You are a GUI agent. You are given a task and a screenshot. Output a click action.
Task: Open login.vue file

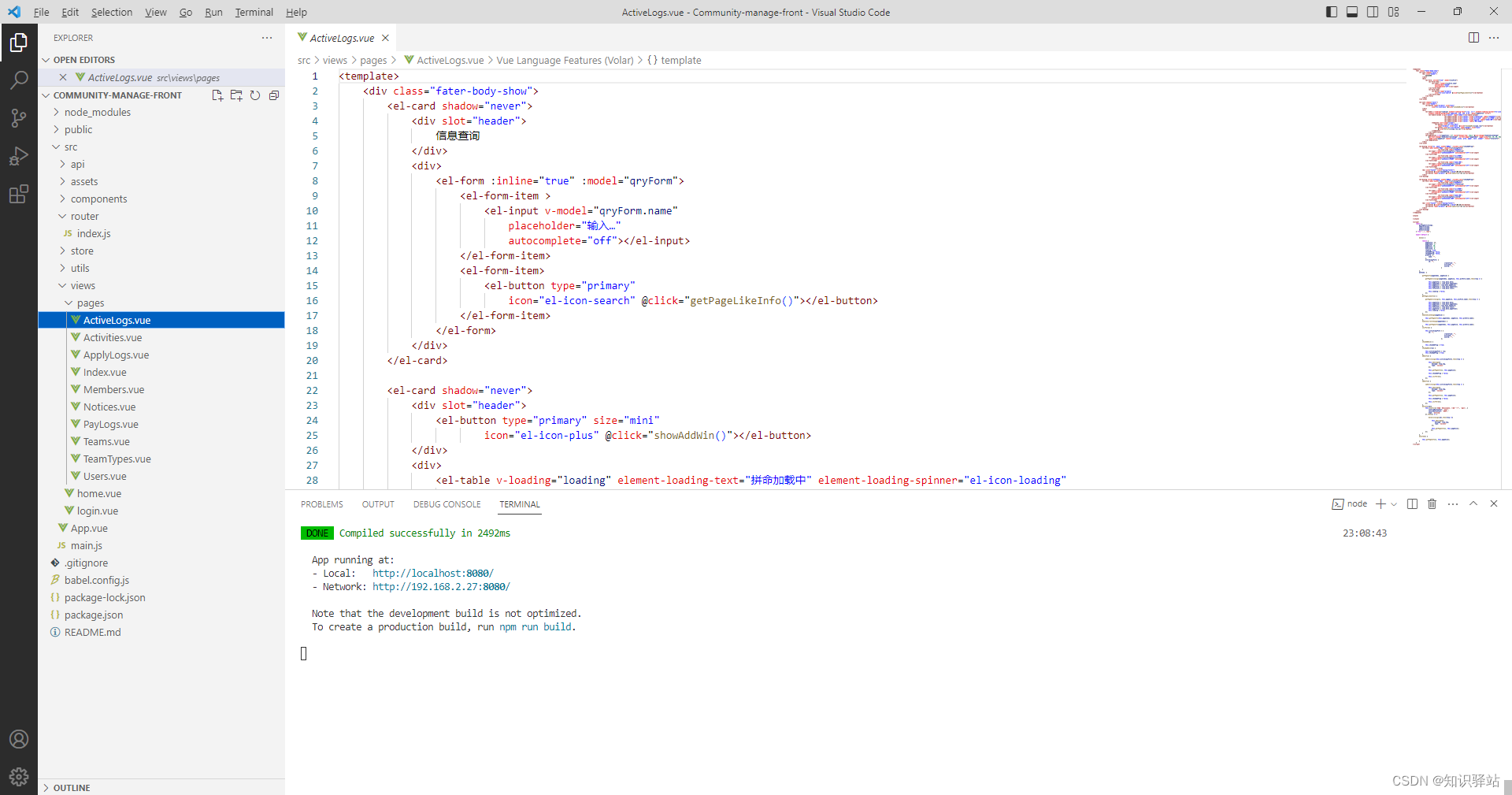coord(161,511)
